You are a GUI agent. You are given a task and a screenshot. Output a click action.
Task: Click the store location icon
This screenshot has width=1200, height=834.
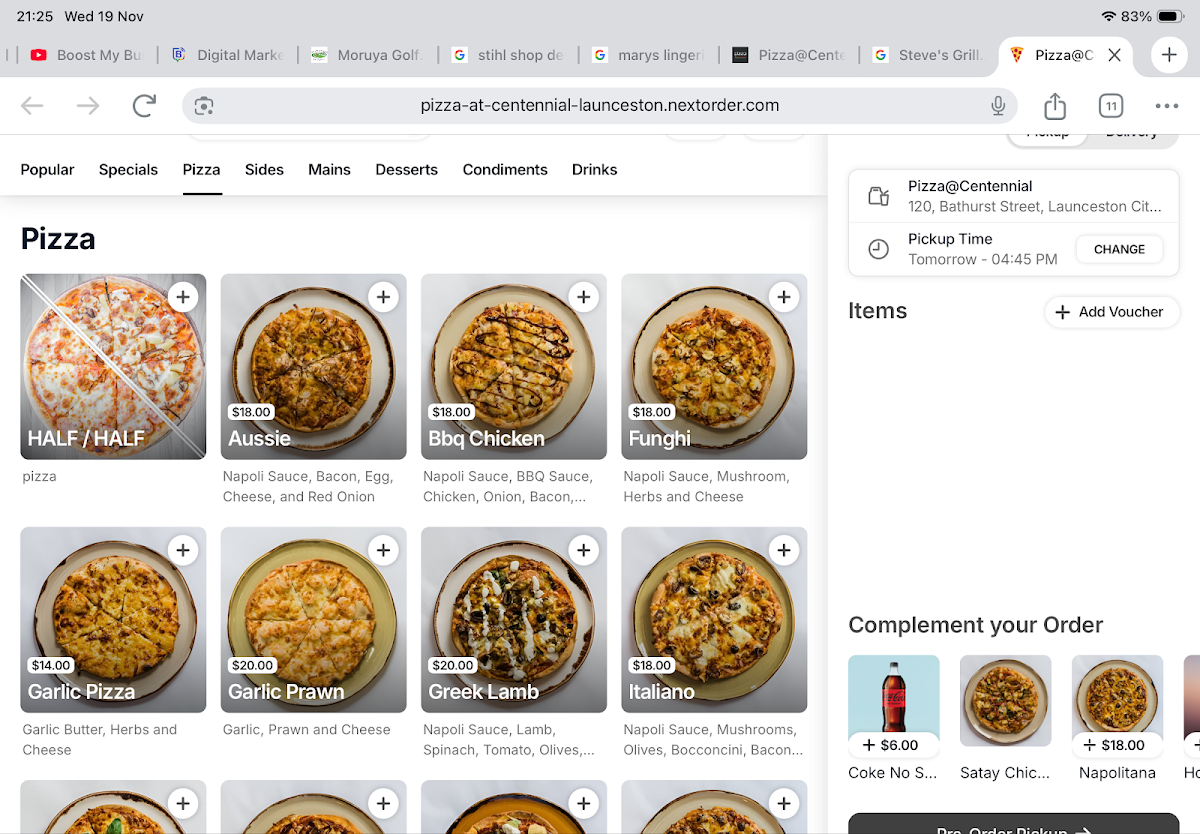[x=878, y=196]
